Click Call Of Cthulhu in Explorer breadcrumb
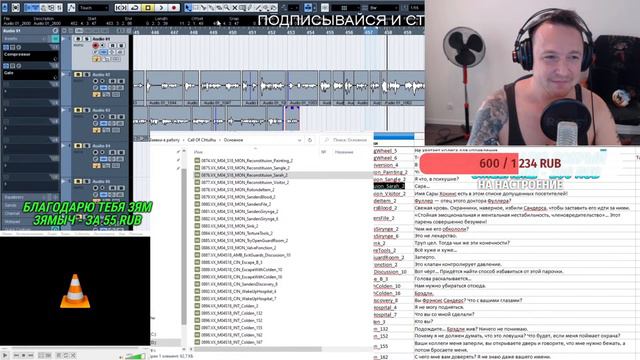Image resolution: width=640 pixels, height=360 pixels. pos(202,140)
